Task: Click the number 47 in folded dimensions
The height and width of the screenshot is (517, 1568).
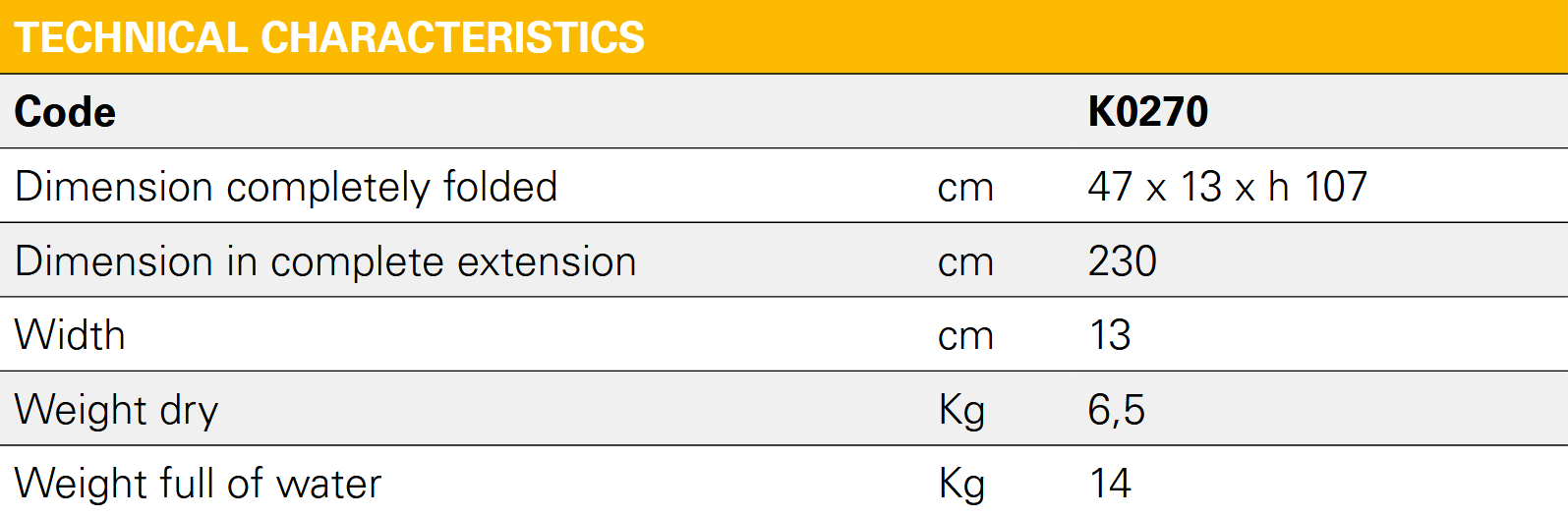Action: coord(1110,187)
